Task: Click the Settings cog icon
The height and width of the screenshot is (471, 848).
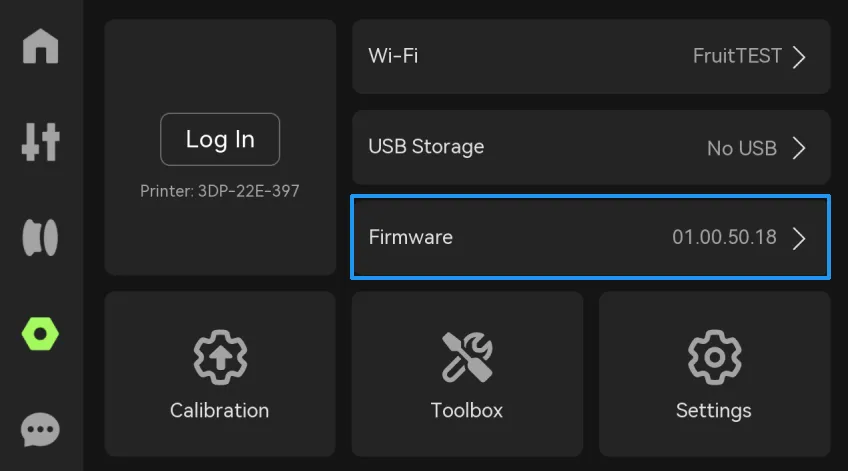Action: (x=714, y=357)
